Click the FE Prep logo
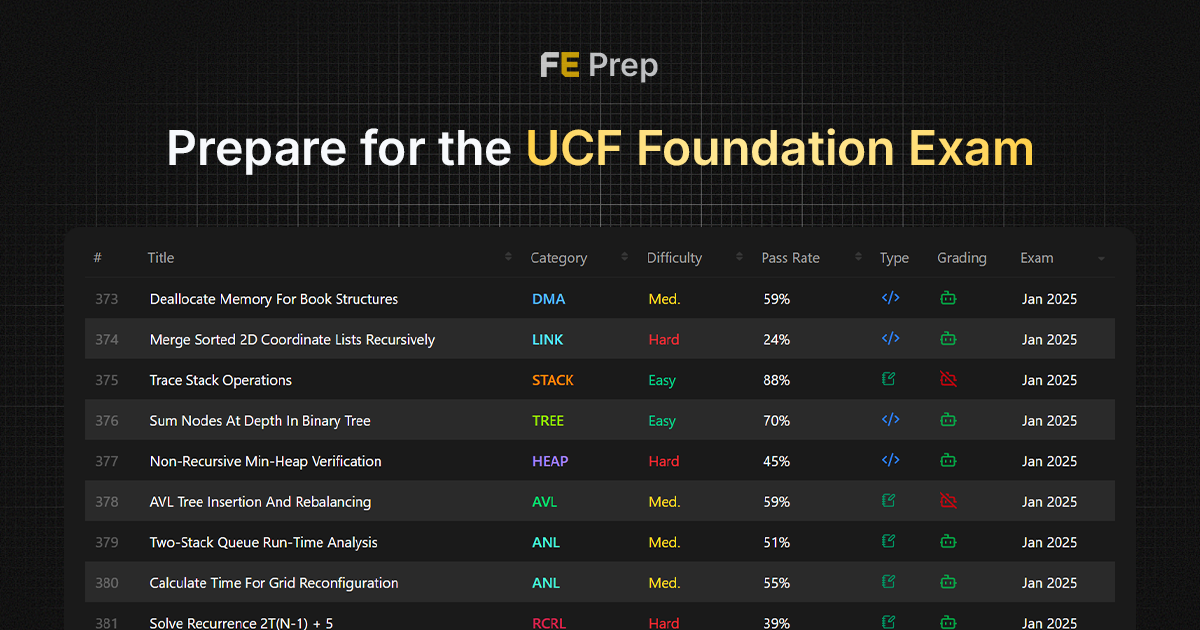The height and width of the screenshot is (630, 1200). [x=599, y=66]
